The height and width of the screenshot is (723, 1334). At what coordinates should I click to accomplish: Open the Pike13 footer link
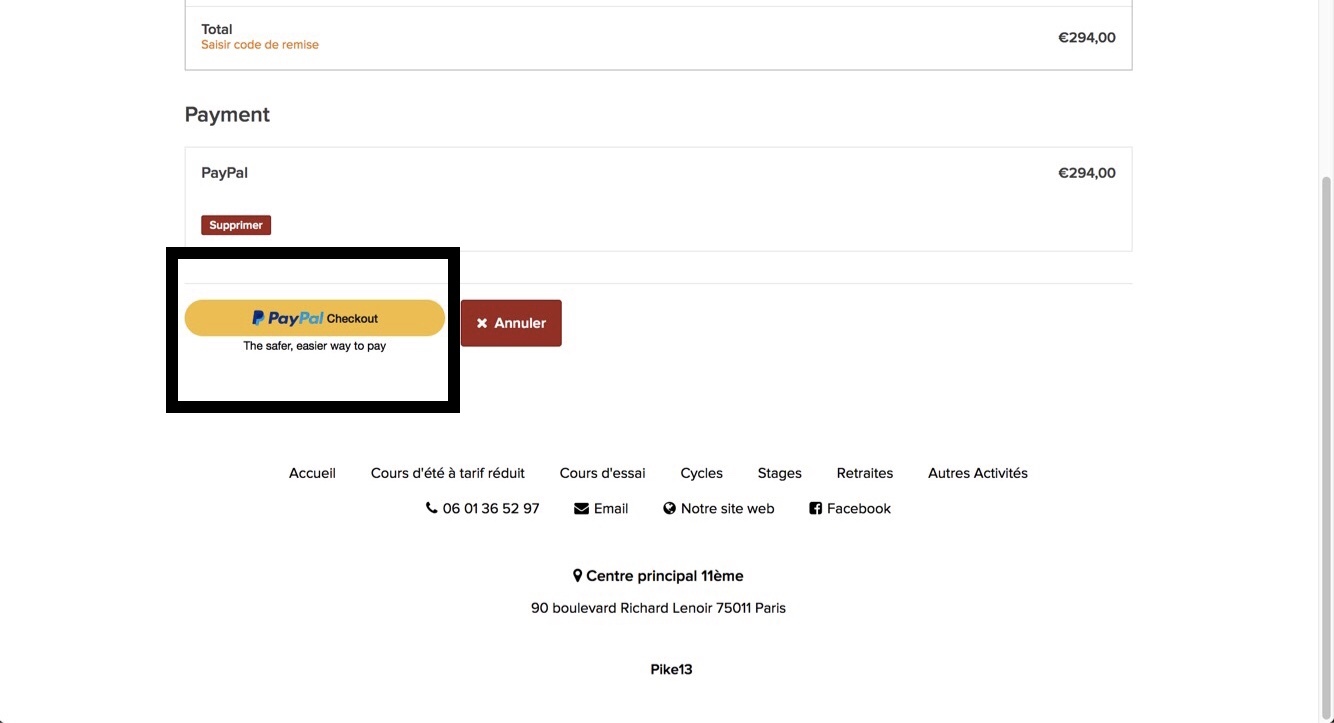point(671,670)
